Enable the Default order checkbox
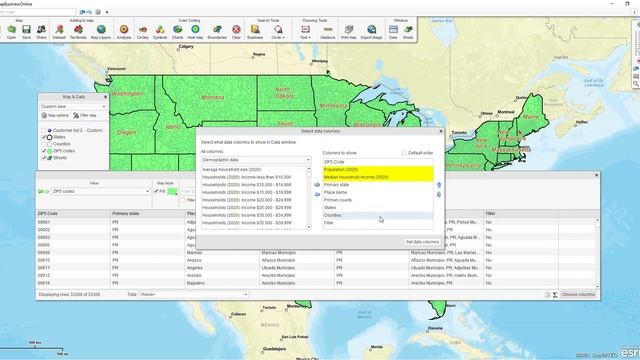The image size is (640, 360). point(404,153)
